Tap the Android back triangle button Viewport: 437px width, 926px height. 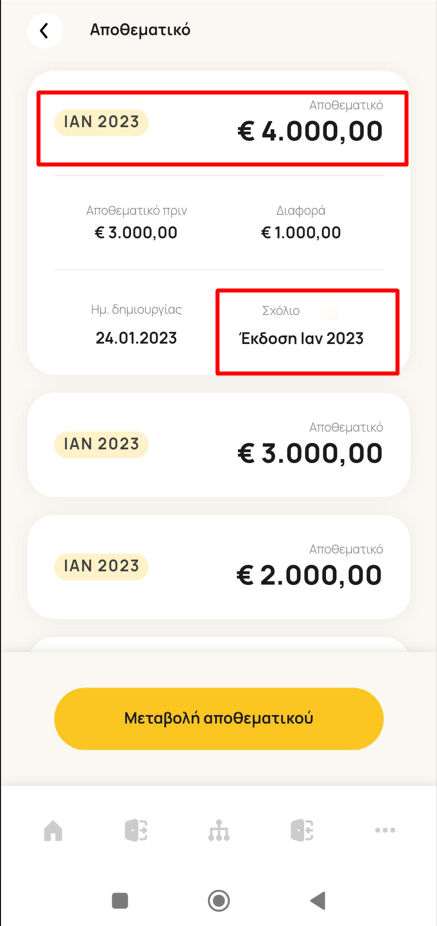tap(318, 900)
